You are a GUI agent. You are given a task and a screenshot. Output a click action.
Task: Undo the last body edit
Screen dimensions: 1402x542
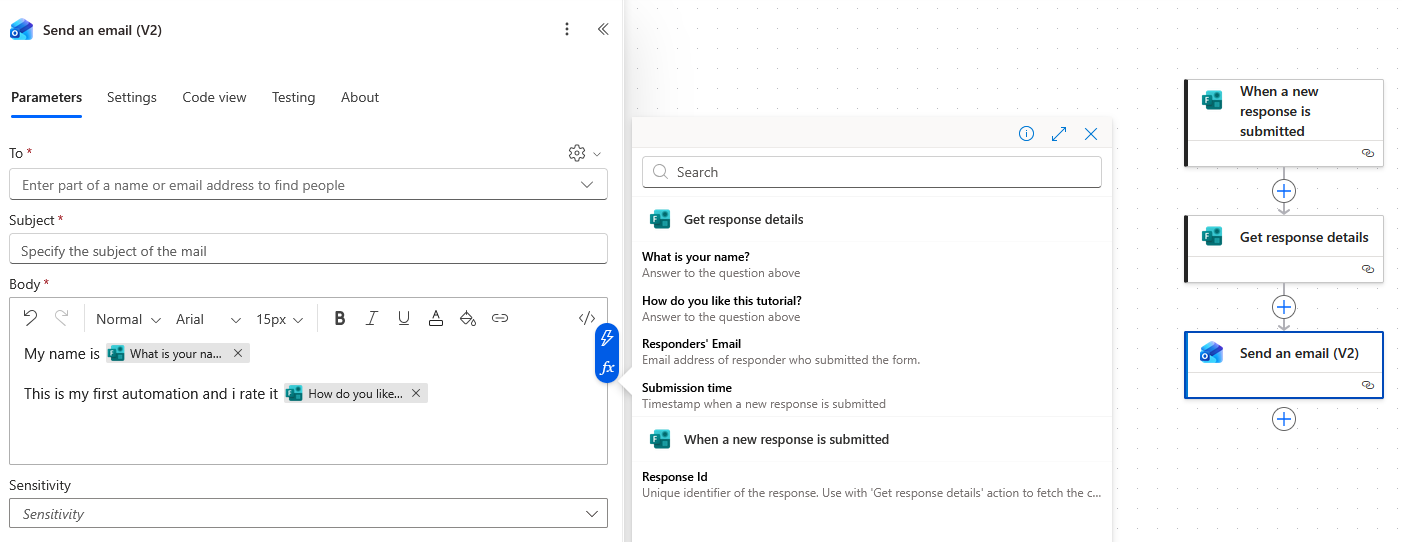coord(31,318)
